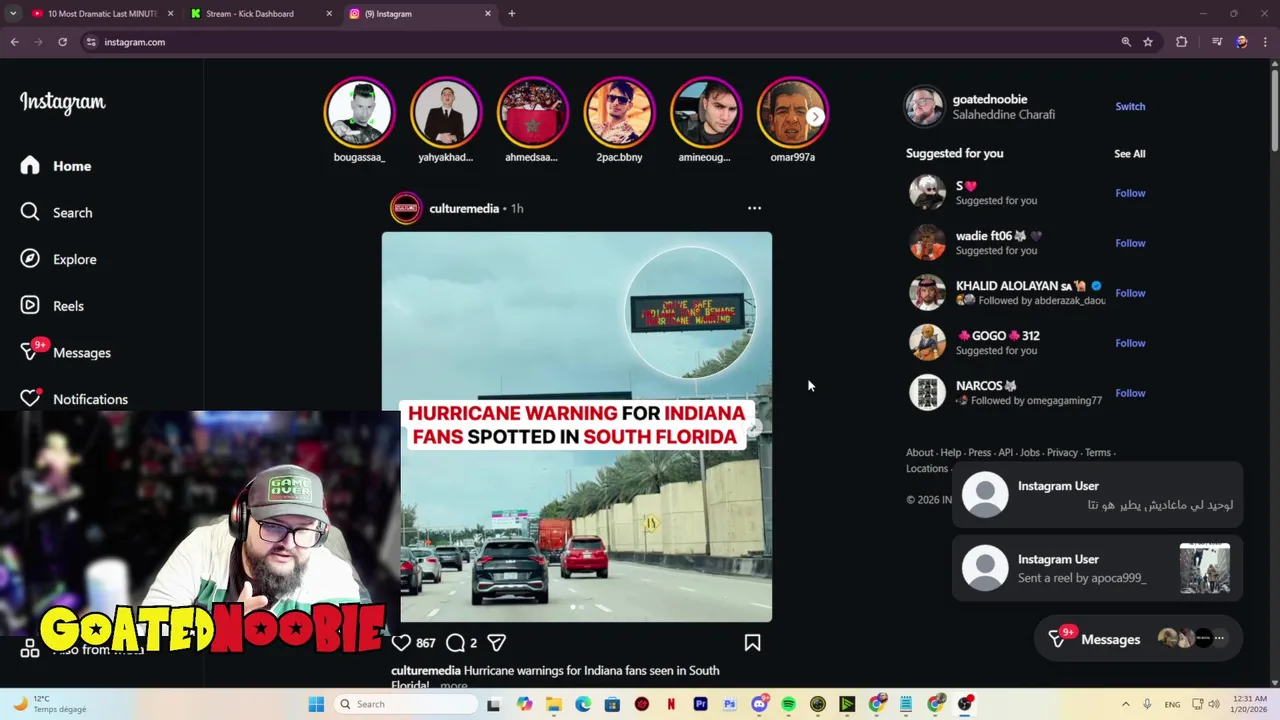Open culturemedia username link
1280x720 pixels.
click(x=464, y=208)
